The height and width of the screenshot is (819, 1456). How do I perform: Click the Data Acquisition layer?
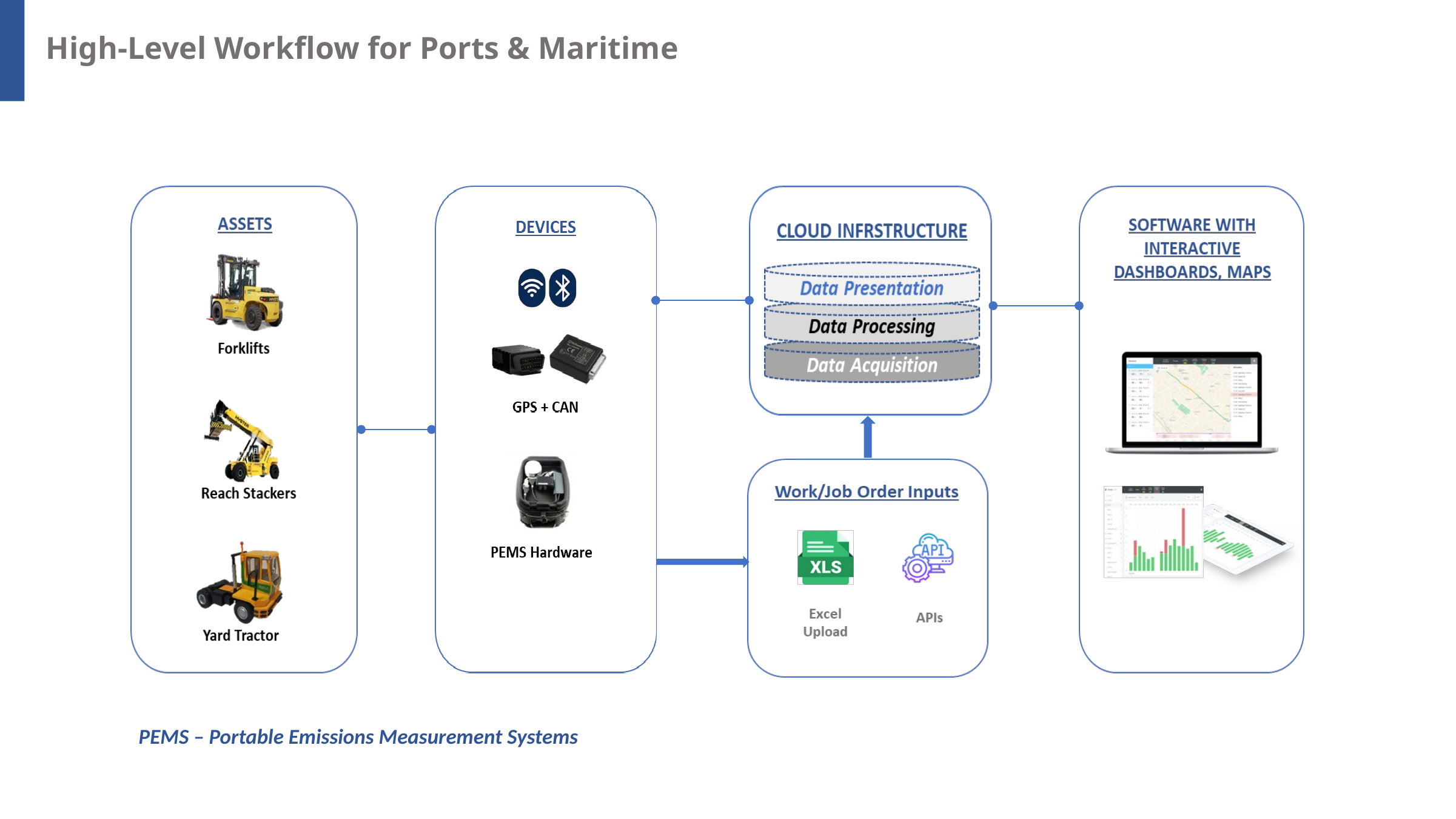pos(871,365)
